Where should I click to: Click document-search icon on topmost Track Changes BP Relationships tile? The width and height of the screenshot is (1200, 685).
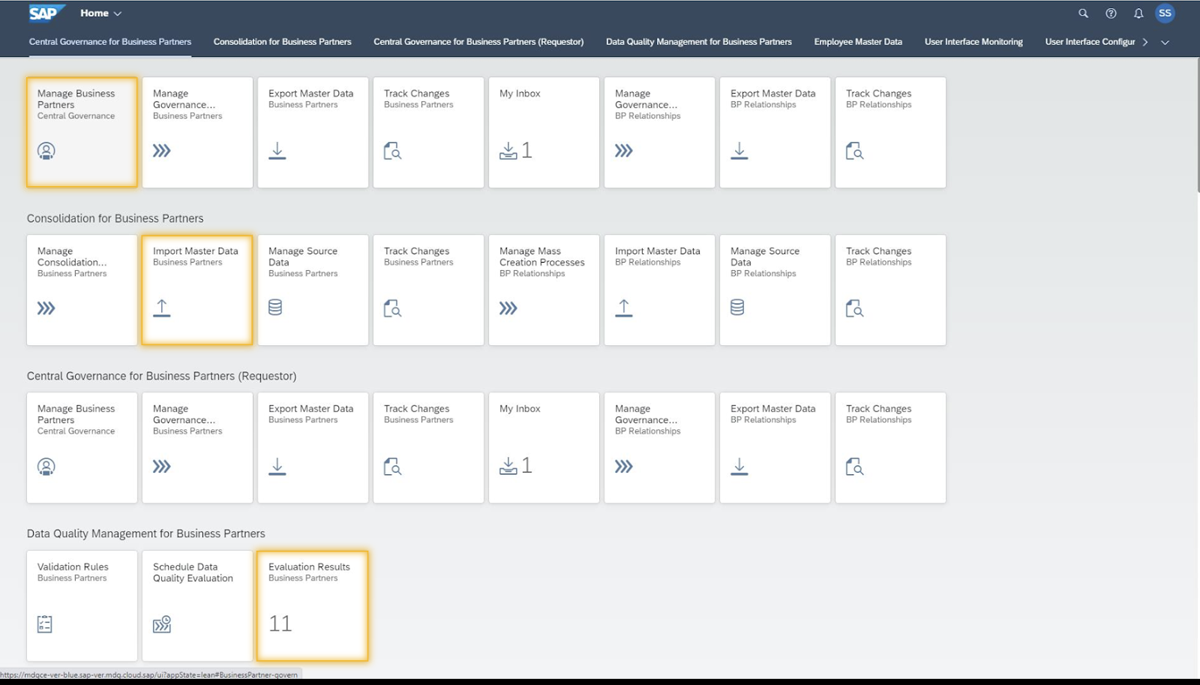pos(855,151)
